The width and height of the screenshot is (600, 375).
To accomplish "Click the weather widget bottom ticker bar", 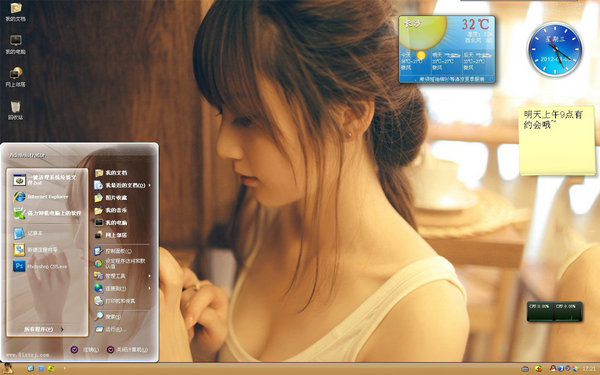I will coord(447,79).
